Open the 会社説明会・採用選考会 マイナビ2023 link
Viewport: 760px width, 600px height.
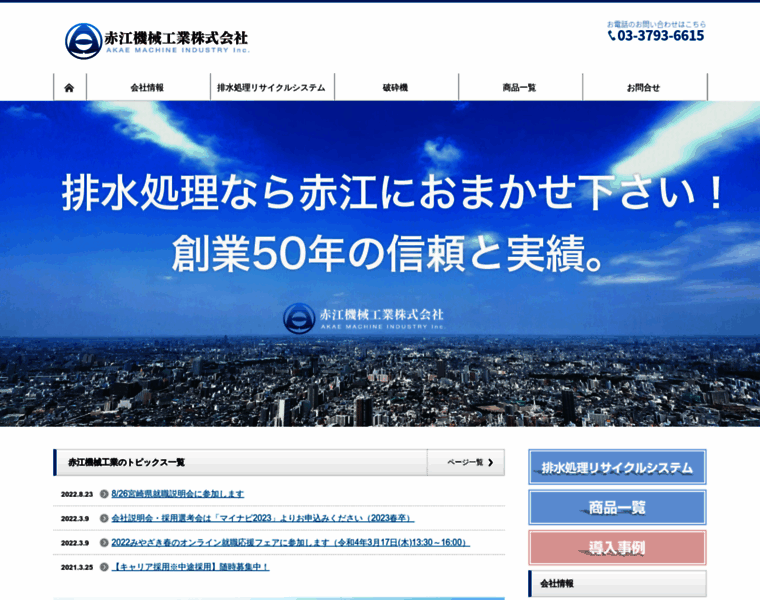point(263,518)
